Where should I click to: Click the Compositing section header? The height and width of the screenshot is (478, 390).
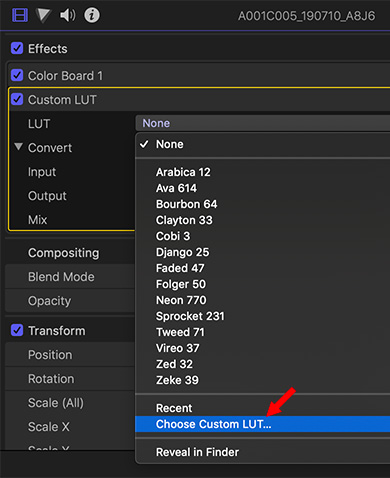point(64,253)
